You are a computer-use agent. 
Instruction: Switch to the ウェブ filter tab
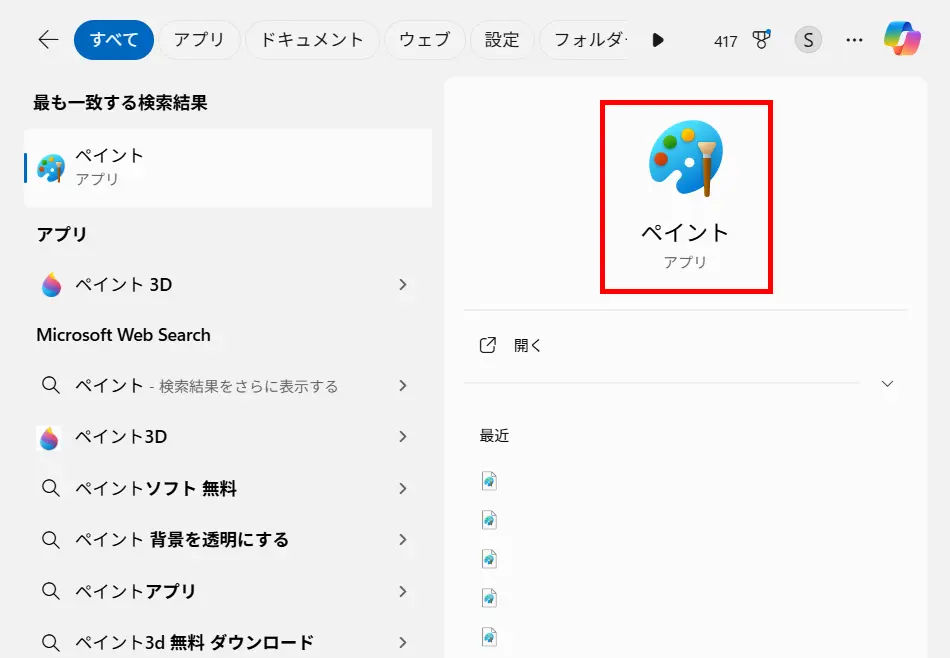tap(425, 40)
